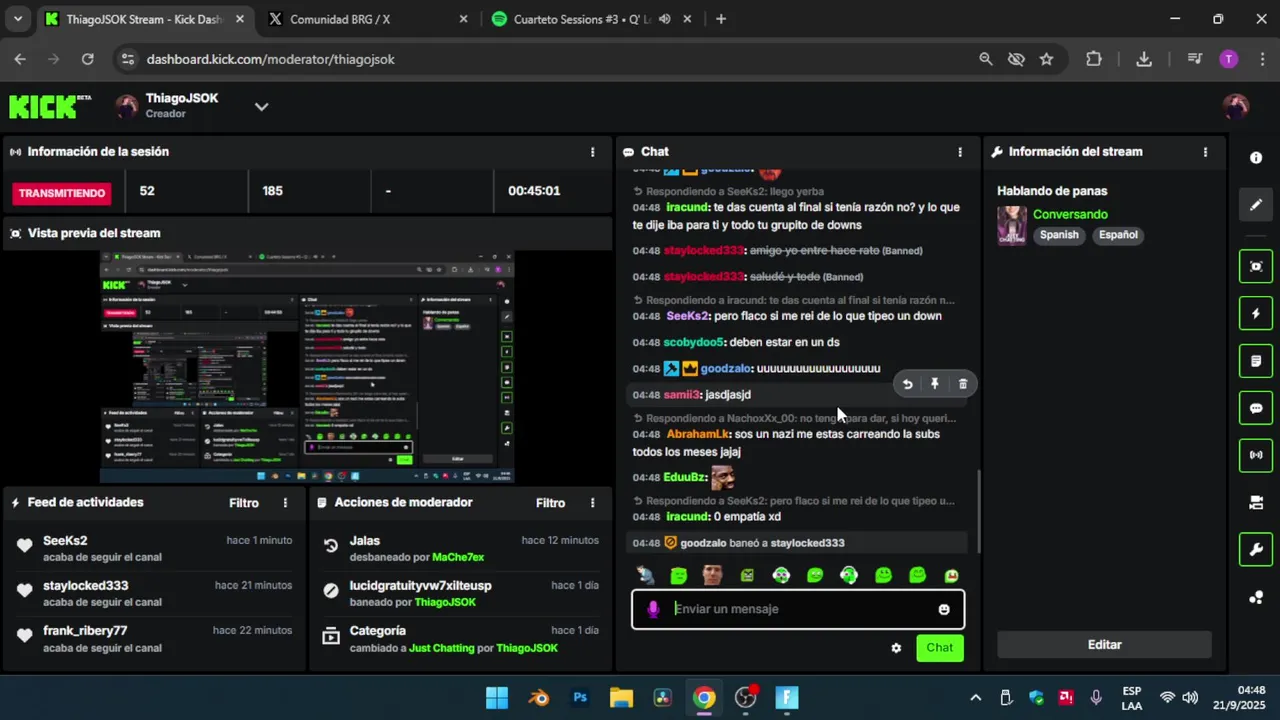Toggle the stream preview panel sidebar icon
Screen dimensions: 1280x720
coord(1256,266)
